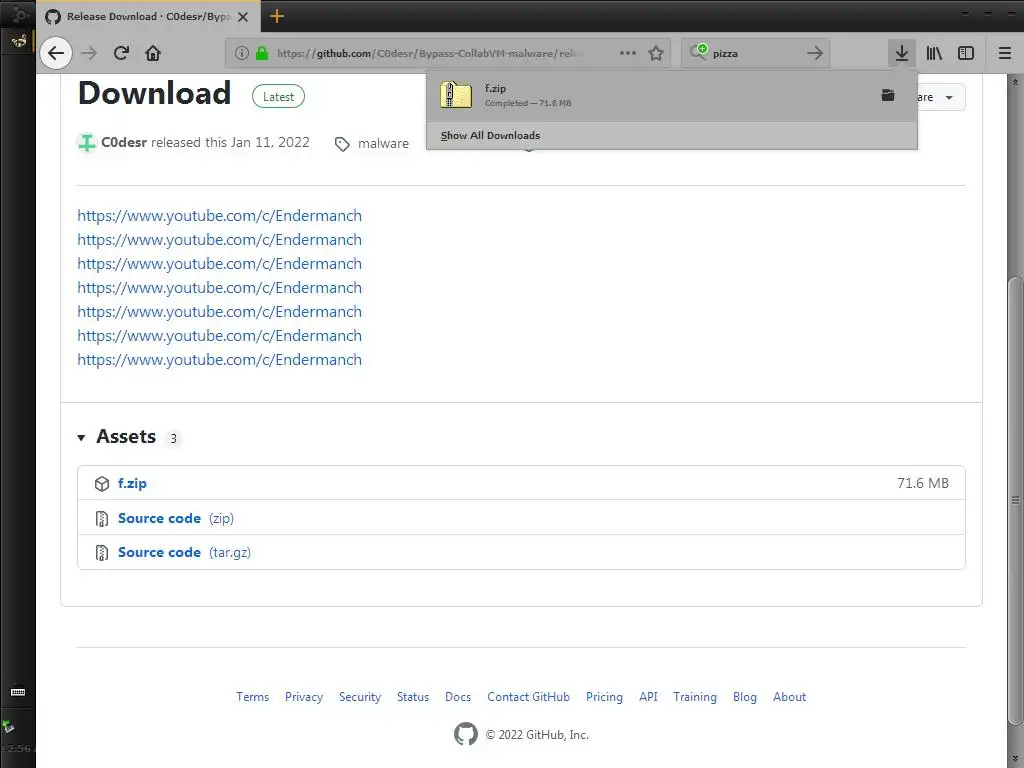Click the green secure connection padlock
This screenshot has width=1024, height=768.
point(262,54)
